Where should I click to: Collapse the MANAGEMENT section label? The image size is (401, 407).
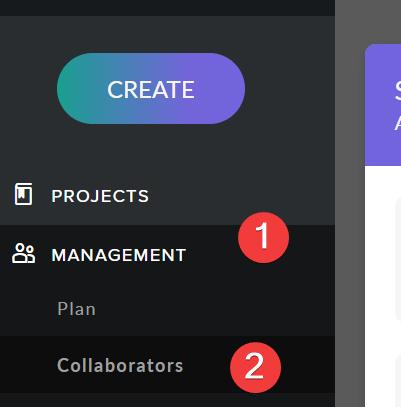point(119,255)
